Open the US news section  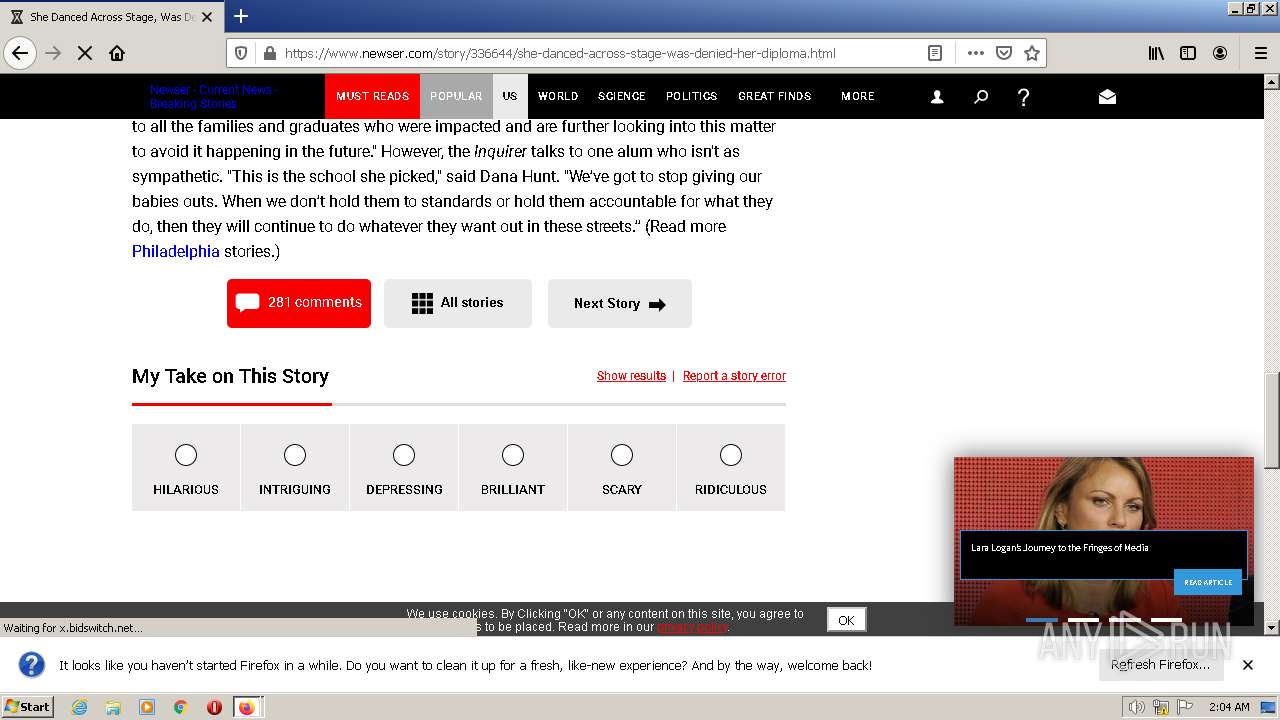pos(510,96)
